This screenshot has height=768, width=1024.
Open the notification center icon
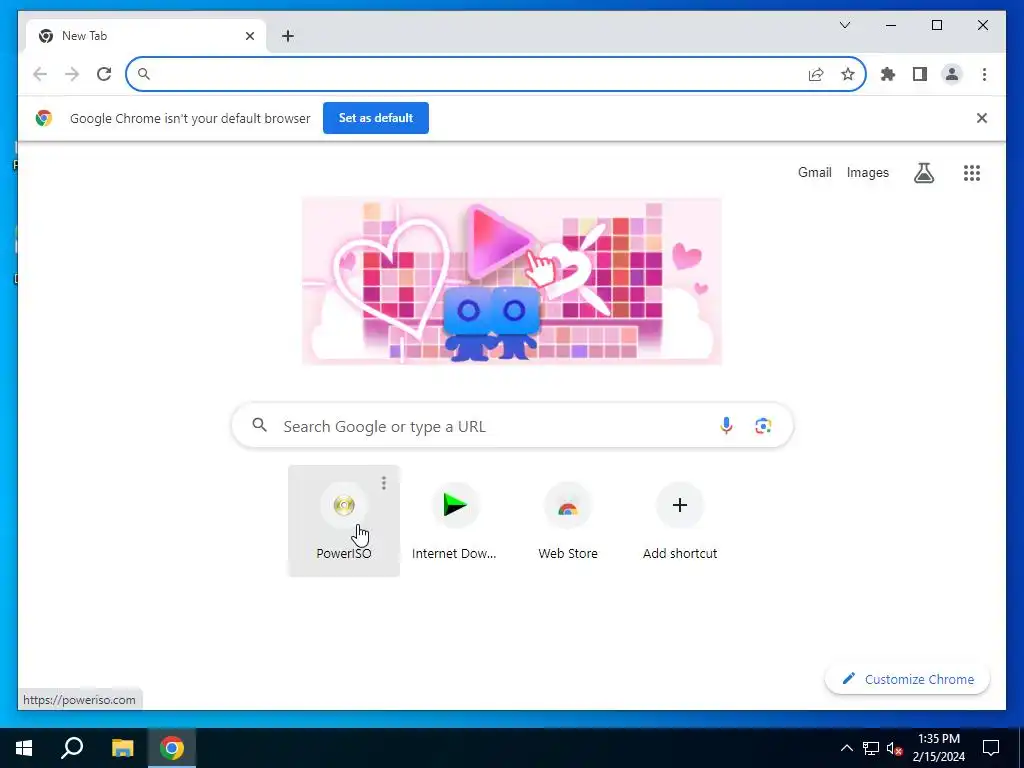coord(991,748)
